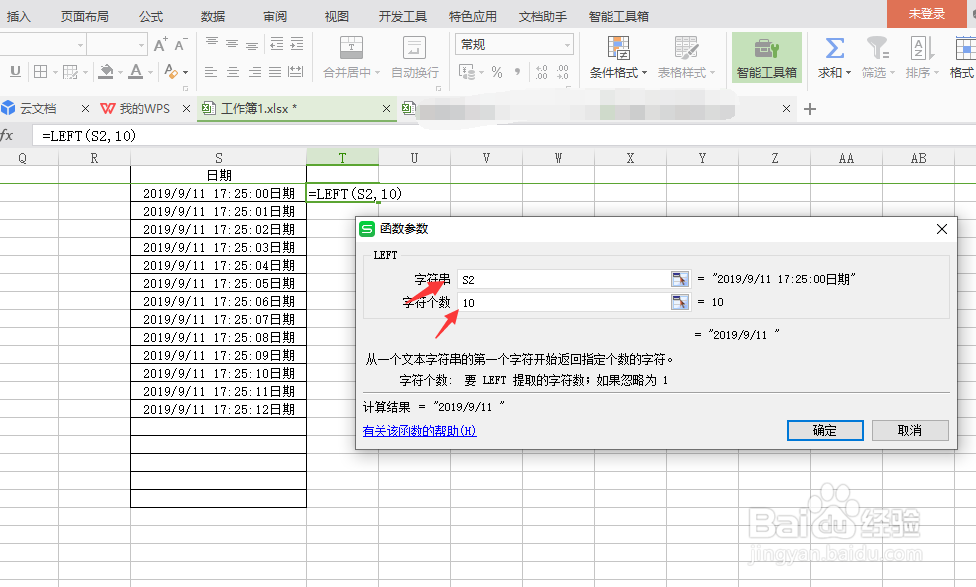
Task: Decrease indent icon
Action: pyautogui.click(x=276, y=44)
